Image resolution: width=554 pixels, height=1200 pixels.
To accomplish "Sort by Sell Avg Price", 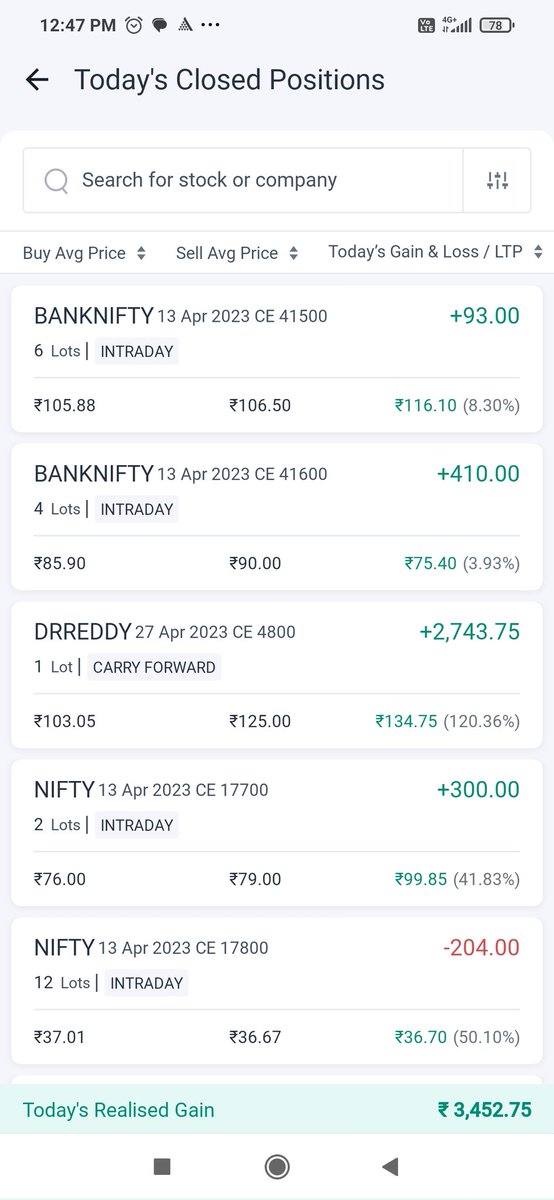I will (x=237, y=253).
